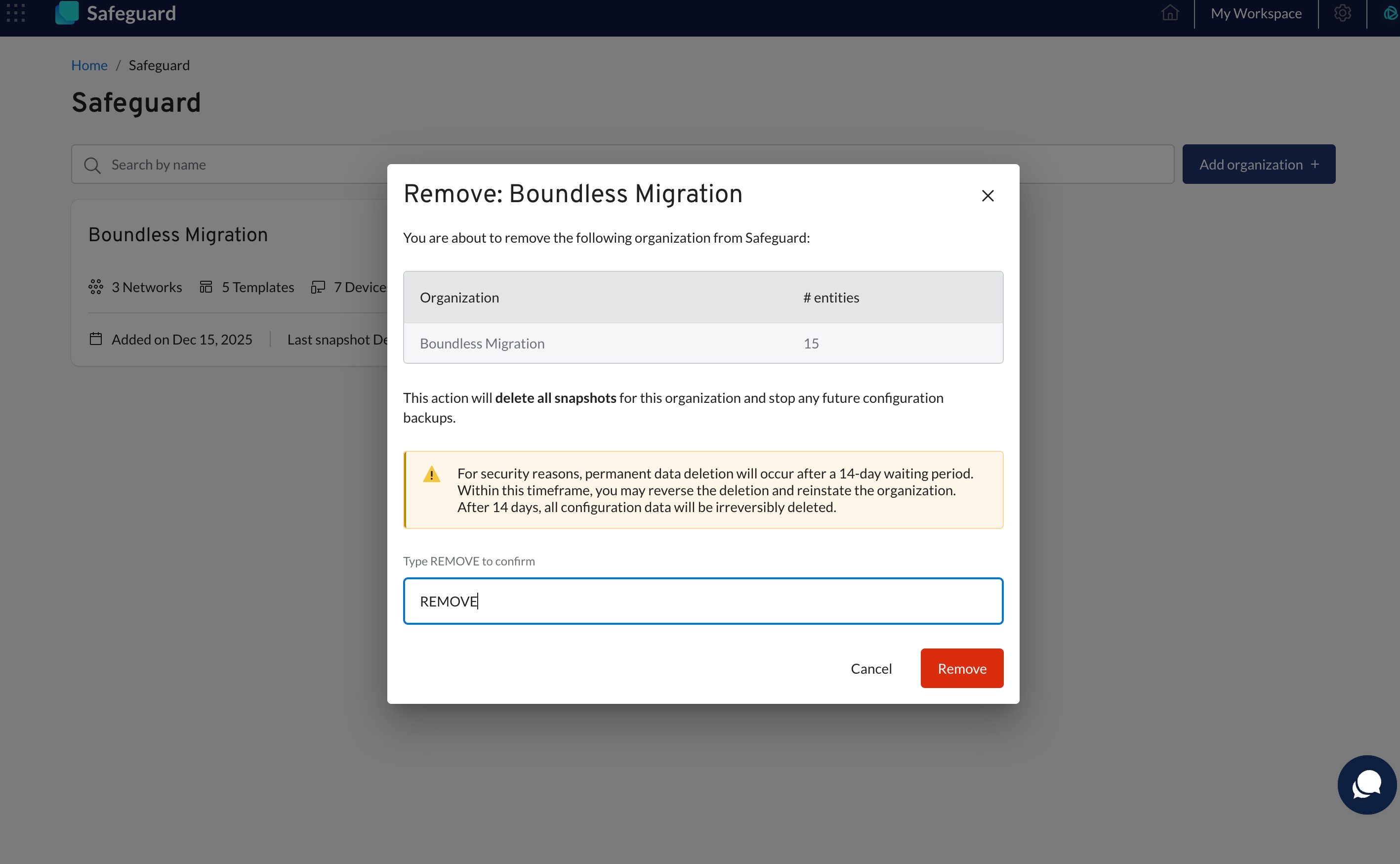This screenshot has height=864, width=1400.
Task: Click the calendar icon by Added on
Action: click(x=96, y=339)
